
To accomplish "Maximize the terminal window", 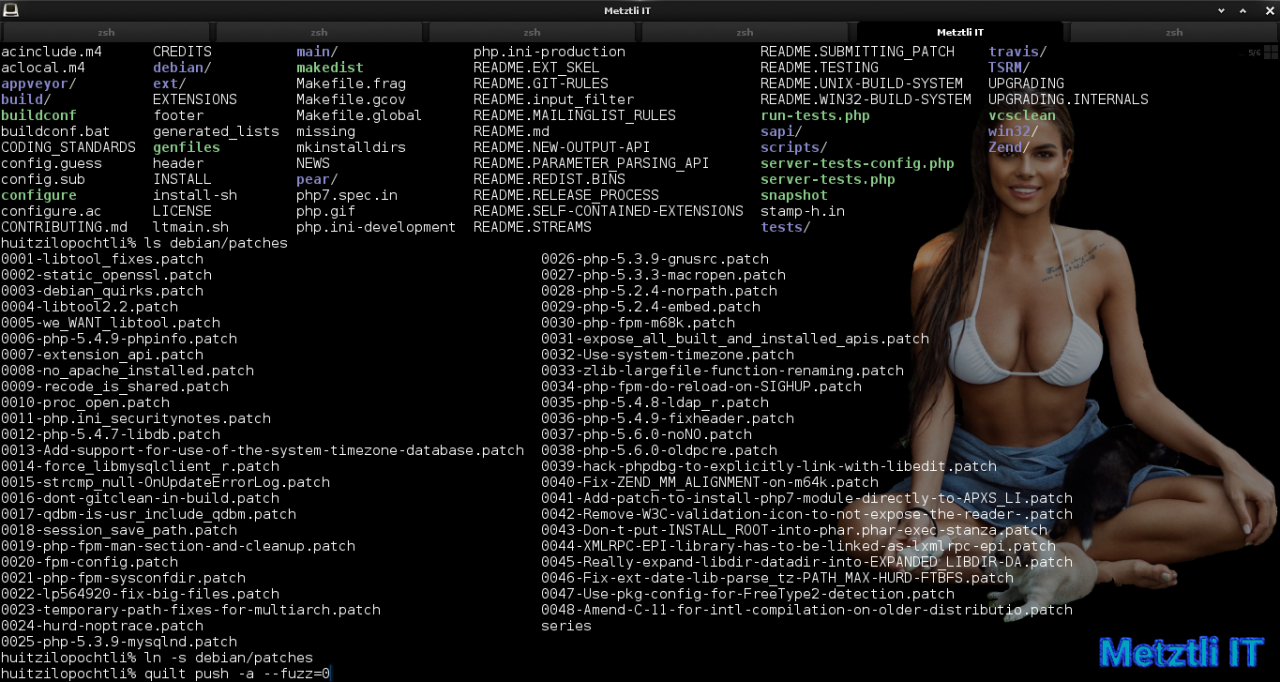I will [1245, 10].
